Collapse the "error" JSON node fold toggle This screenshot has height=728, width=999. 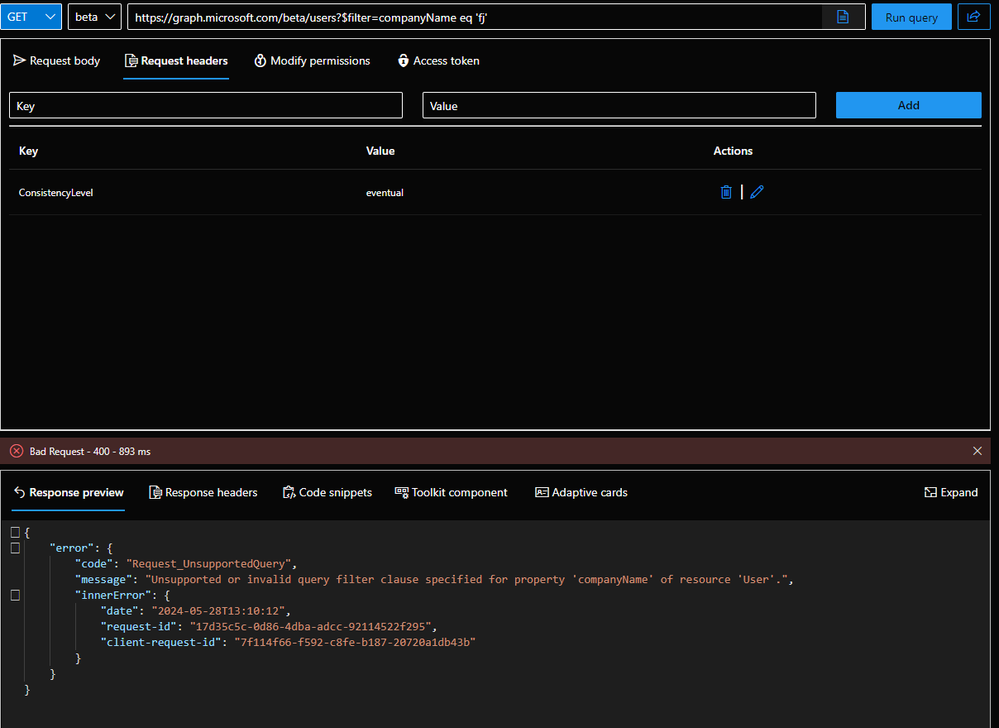(x=15, y=548)
